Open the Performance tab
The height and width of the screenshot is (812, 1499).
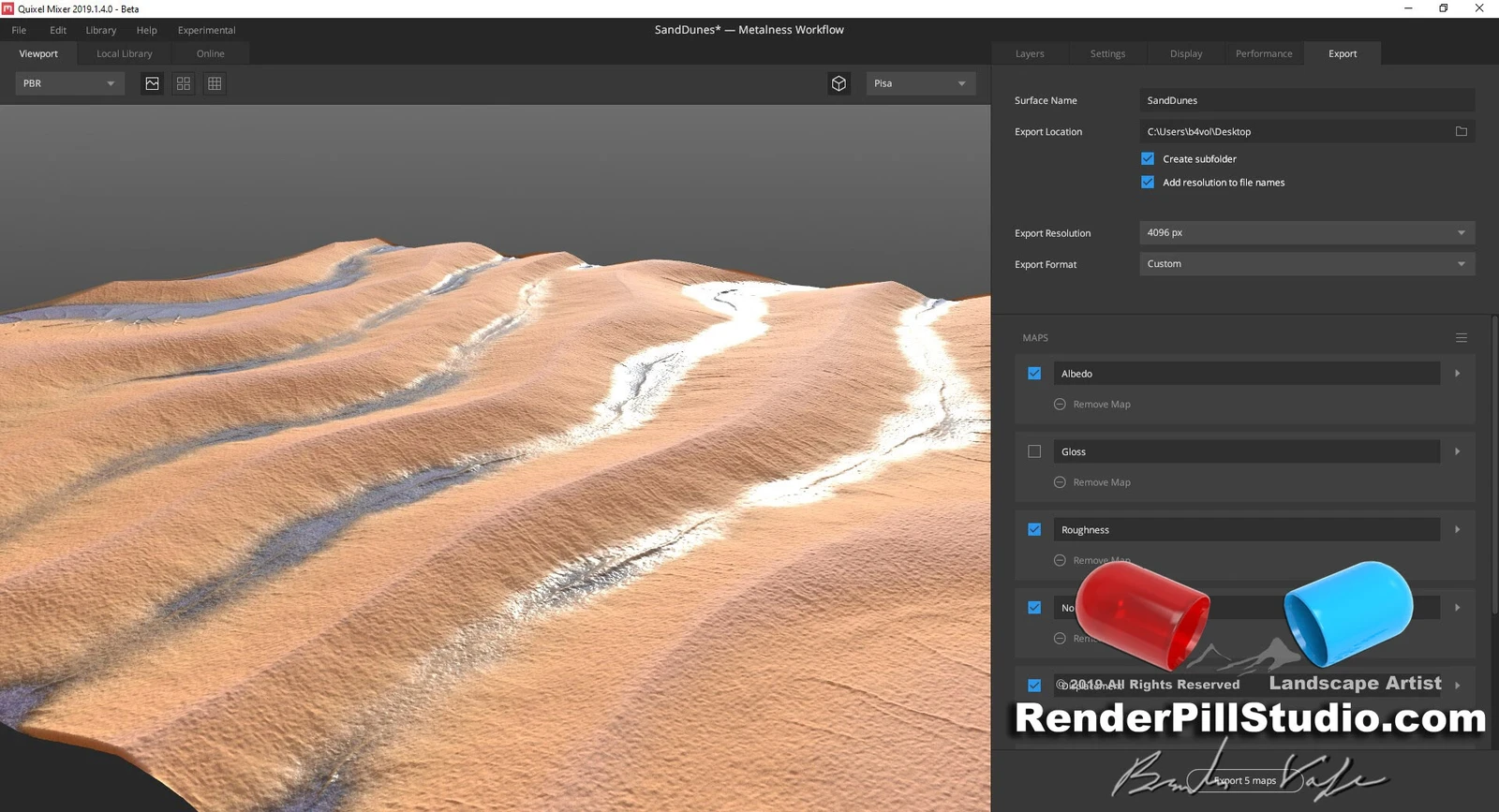click(1264, 53)
